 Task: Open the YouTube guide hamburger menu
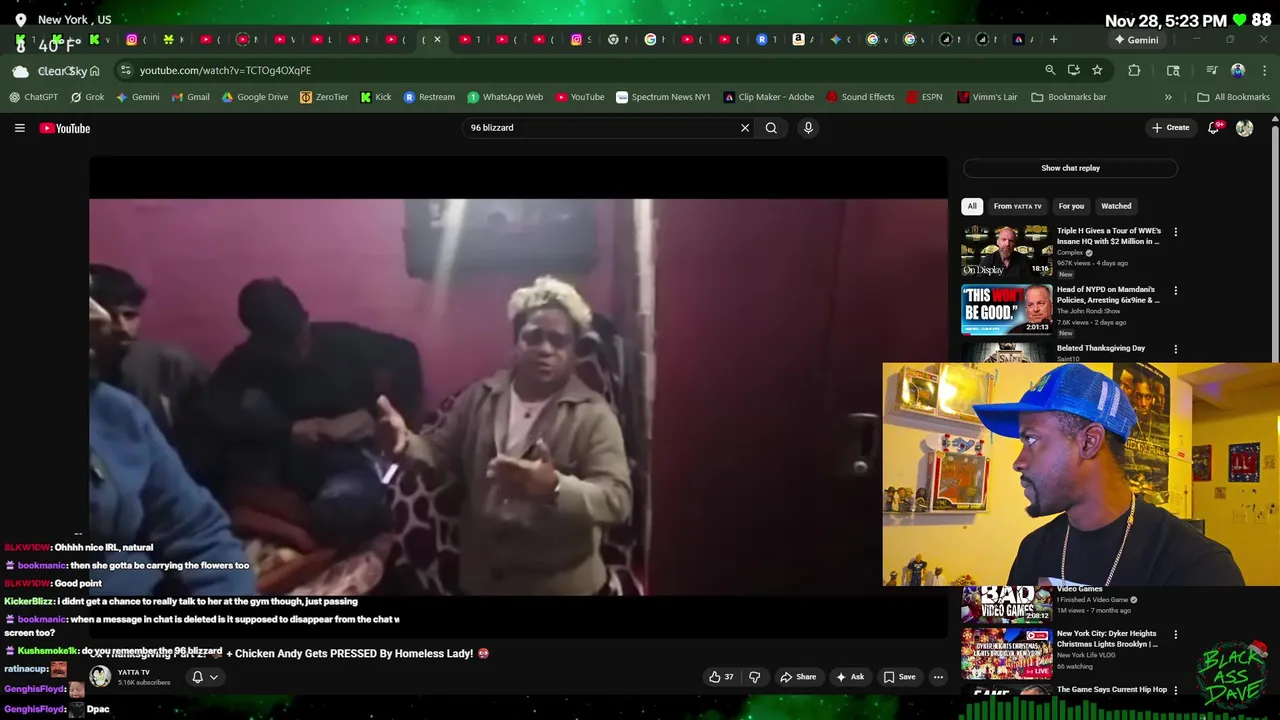(19, 128)
